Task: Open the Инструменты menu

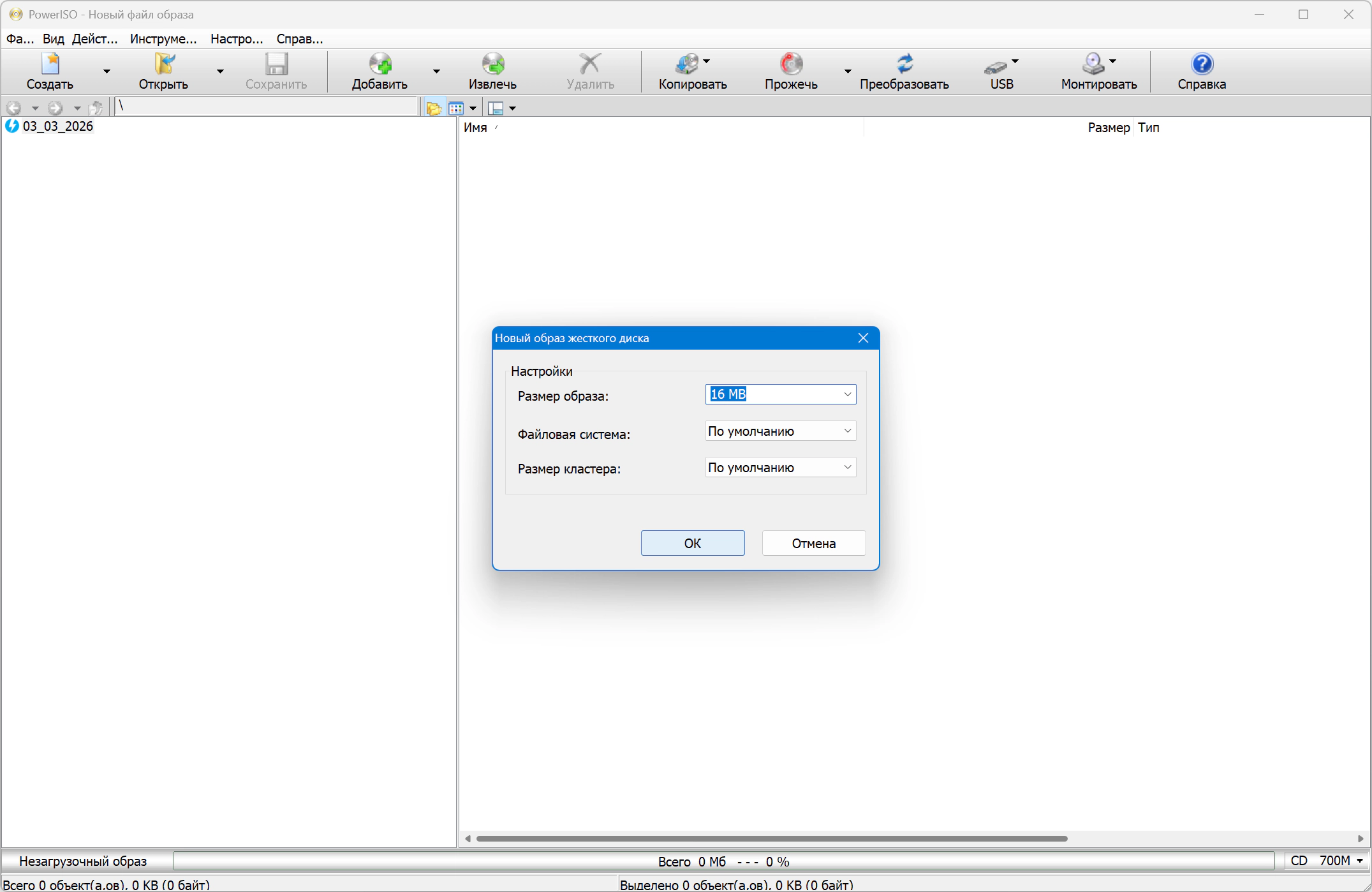Action: click(163, 39)
